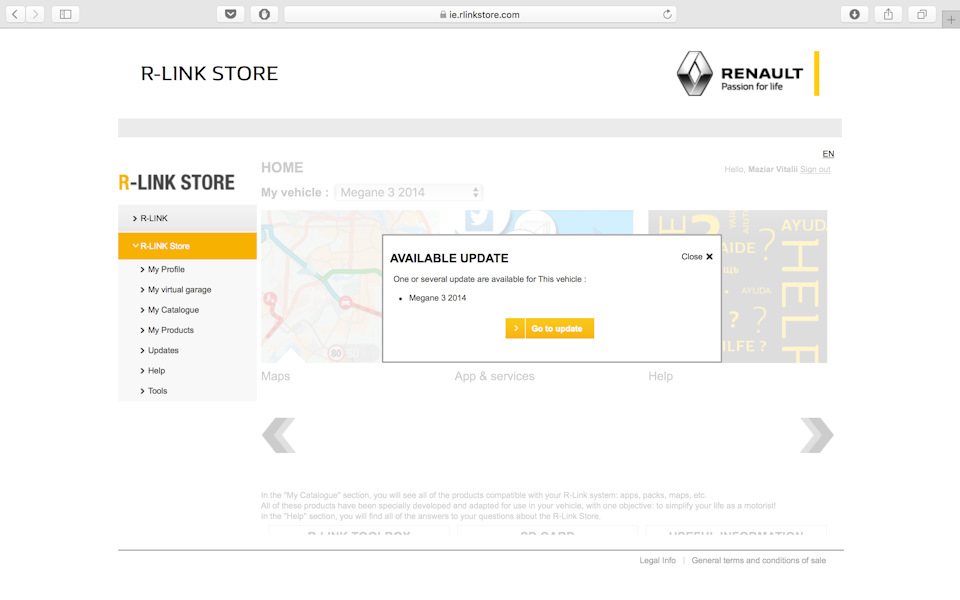Open a new tab with plus button

point(951,20)
